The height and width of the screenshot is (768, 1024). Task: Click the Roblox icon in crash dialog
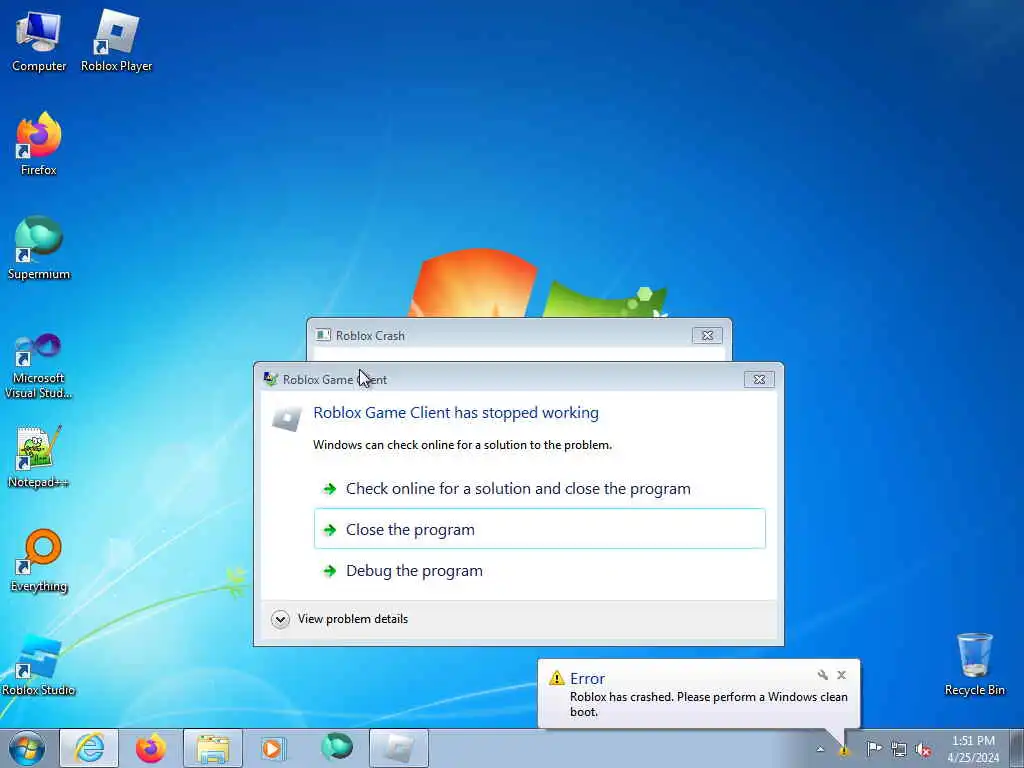click(286, 419)
